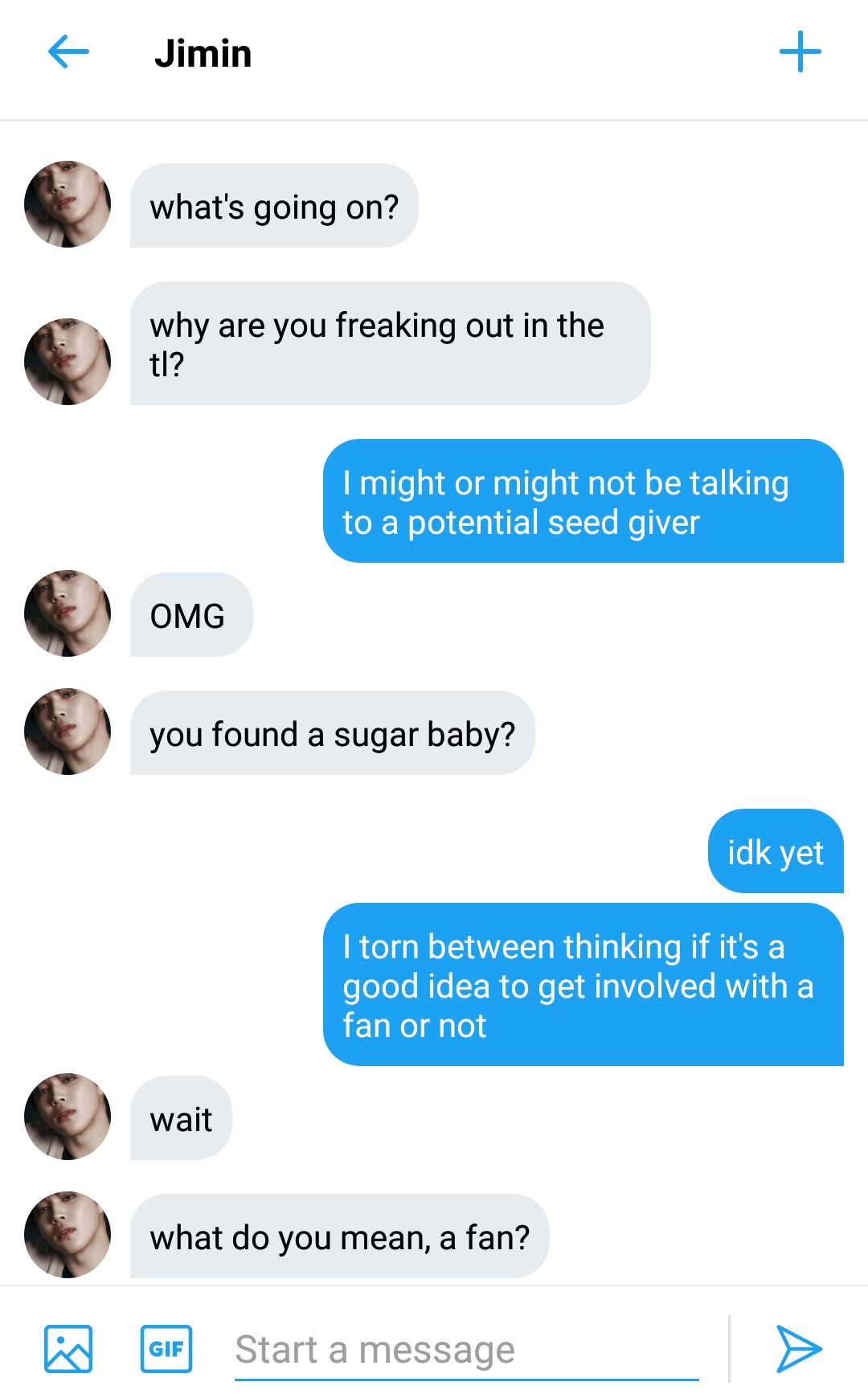The height and width of the screenshot is (1394, 868).
Task: Tap avatar next to sugar baby message
Action: (68, 732)
